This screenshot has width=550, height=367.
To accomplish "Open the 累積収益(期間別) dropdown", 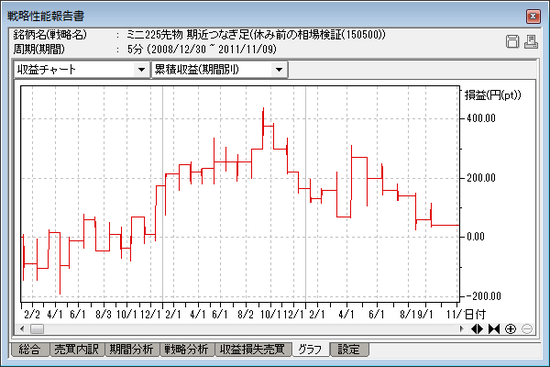I will click(279, 69).
